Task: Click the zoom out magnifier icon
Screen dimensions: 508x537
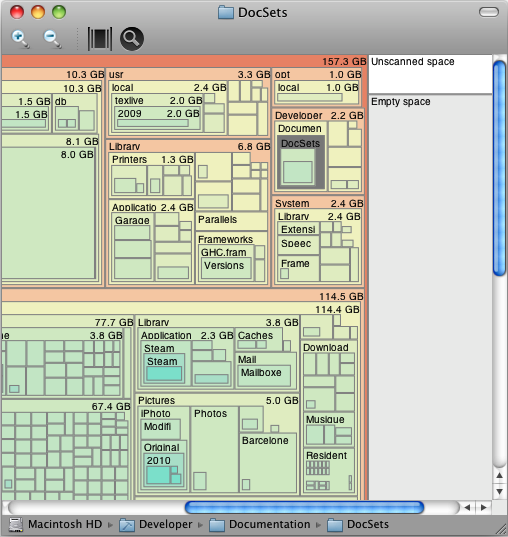Action: 52,39
